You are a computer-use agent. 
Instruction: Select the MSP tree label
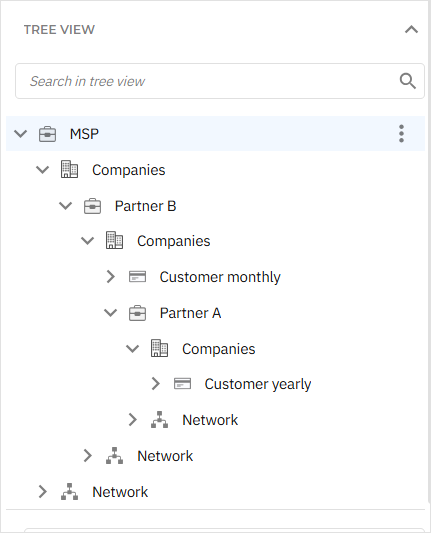coord(84,134)
